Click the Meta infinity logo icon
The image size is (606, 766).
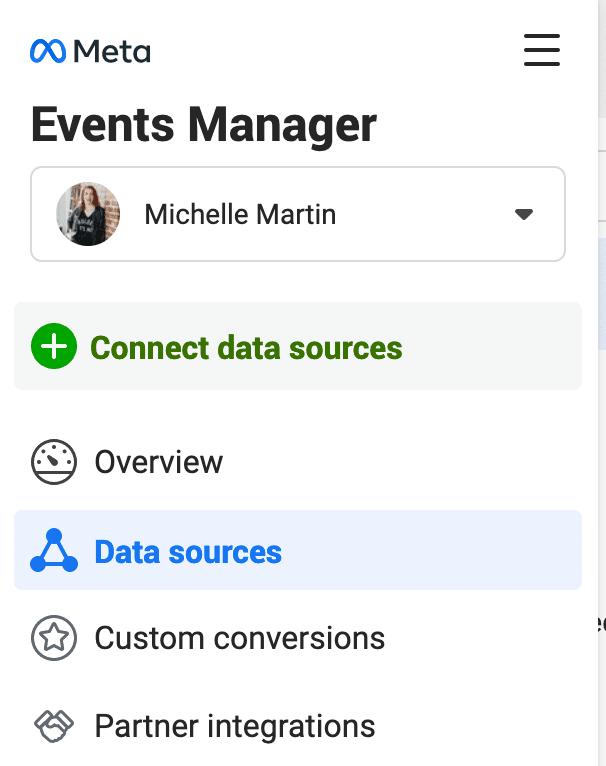47,51
